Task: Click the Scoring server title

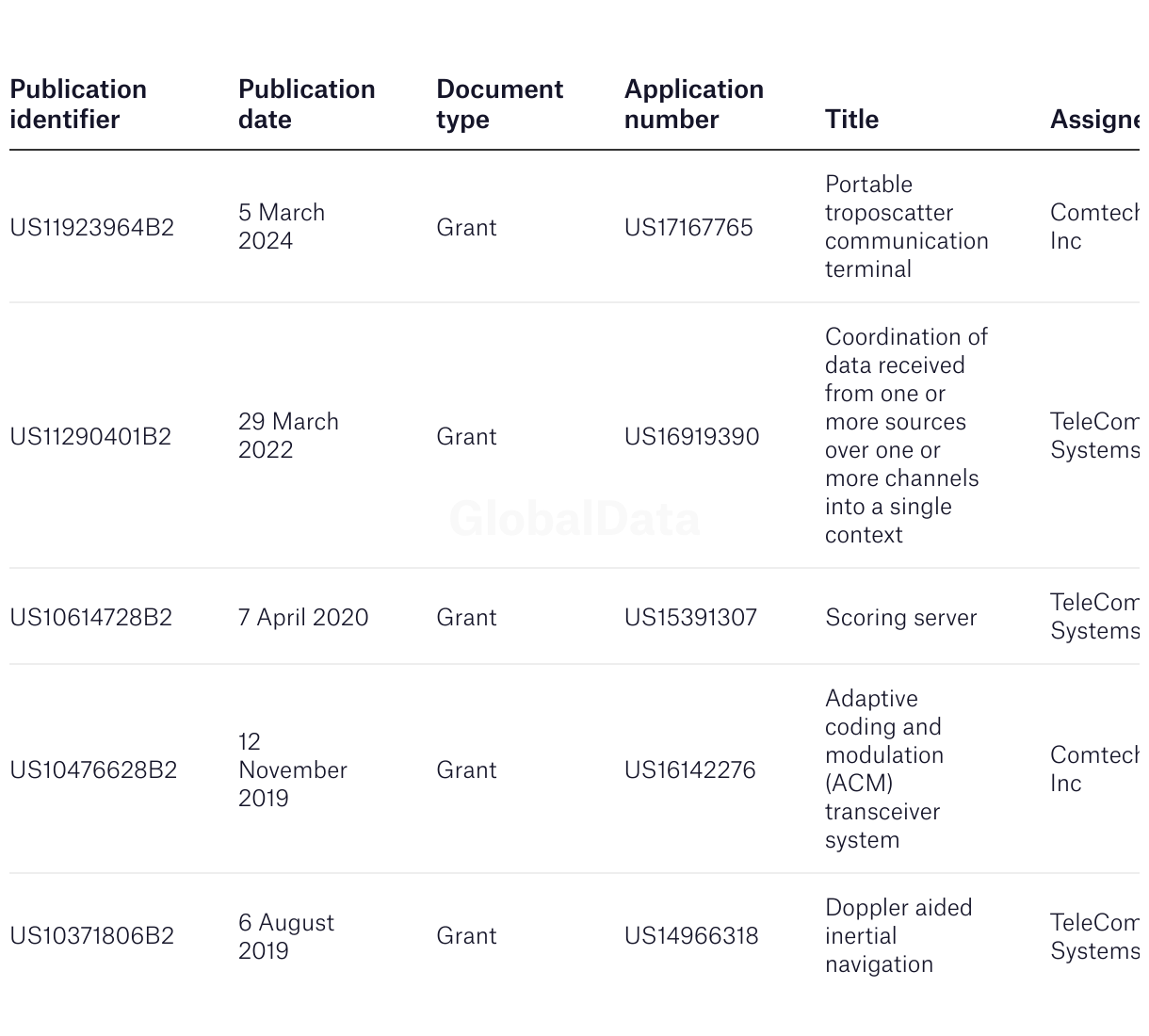Action: coord(900,618)
